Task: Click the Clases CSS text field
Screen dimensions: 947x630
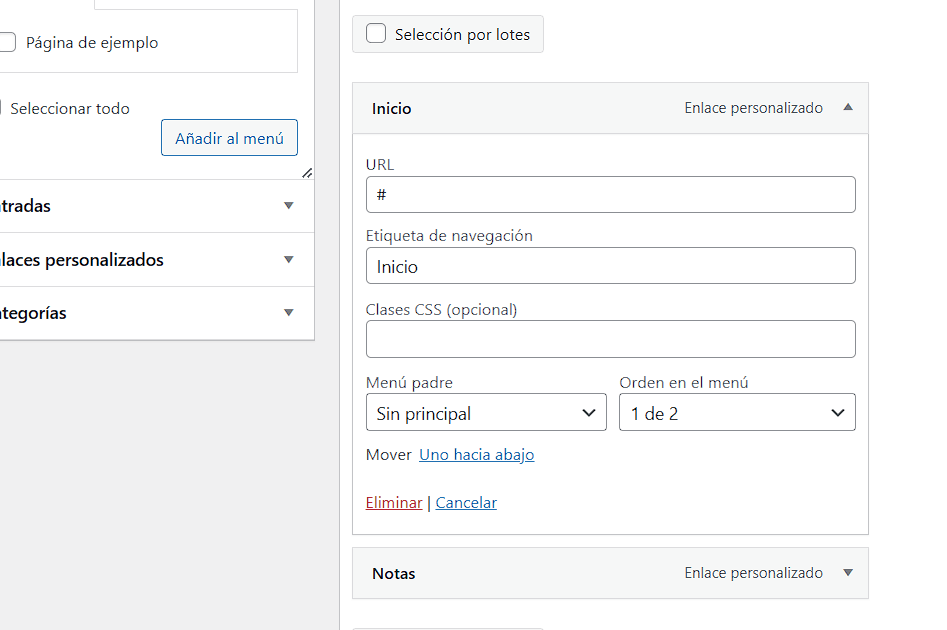Action: (x=610, y=339)
